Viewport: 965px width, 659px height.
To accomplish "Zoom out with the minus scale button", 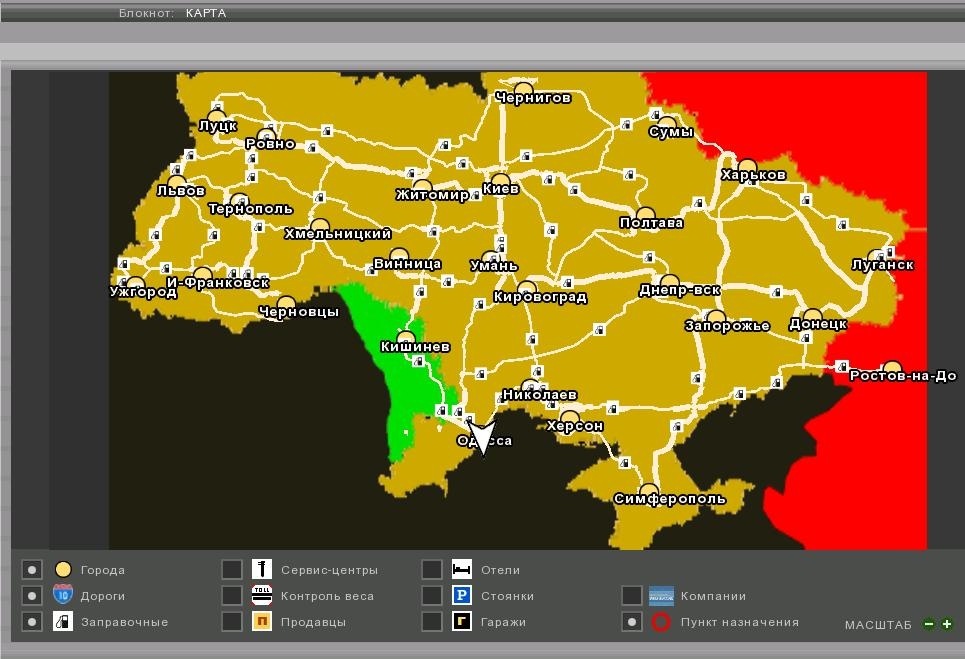I will (929, 625).
